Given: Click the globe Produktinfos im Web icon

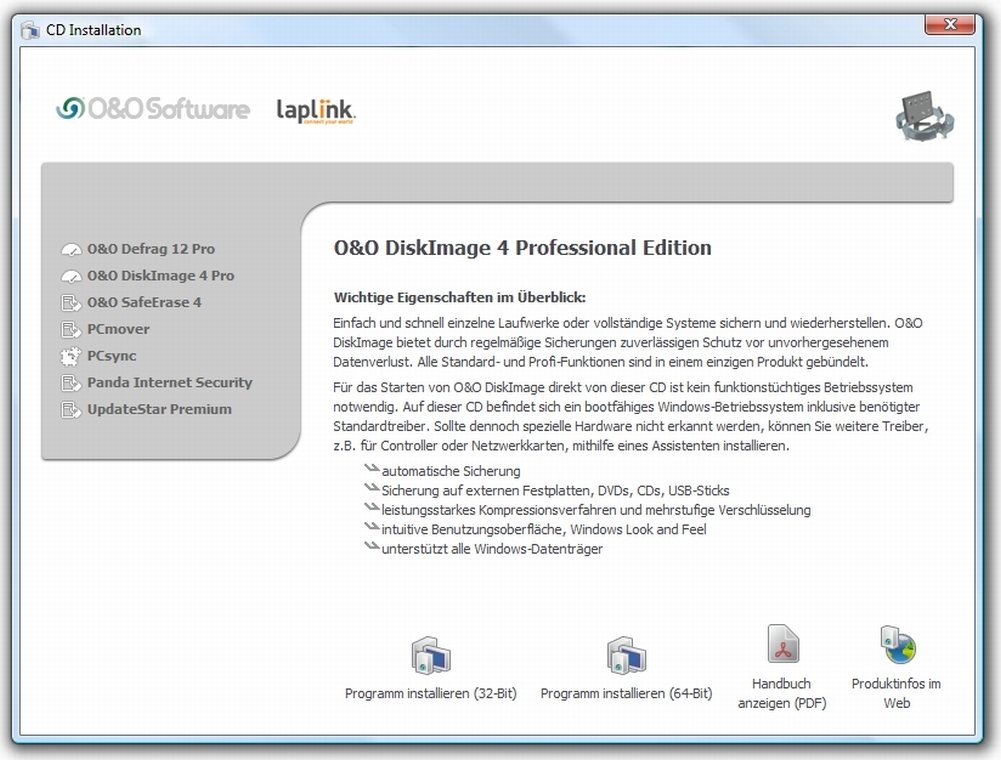Looking at the screenshot, I should click(898, 645).
